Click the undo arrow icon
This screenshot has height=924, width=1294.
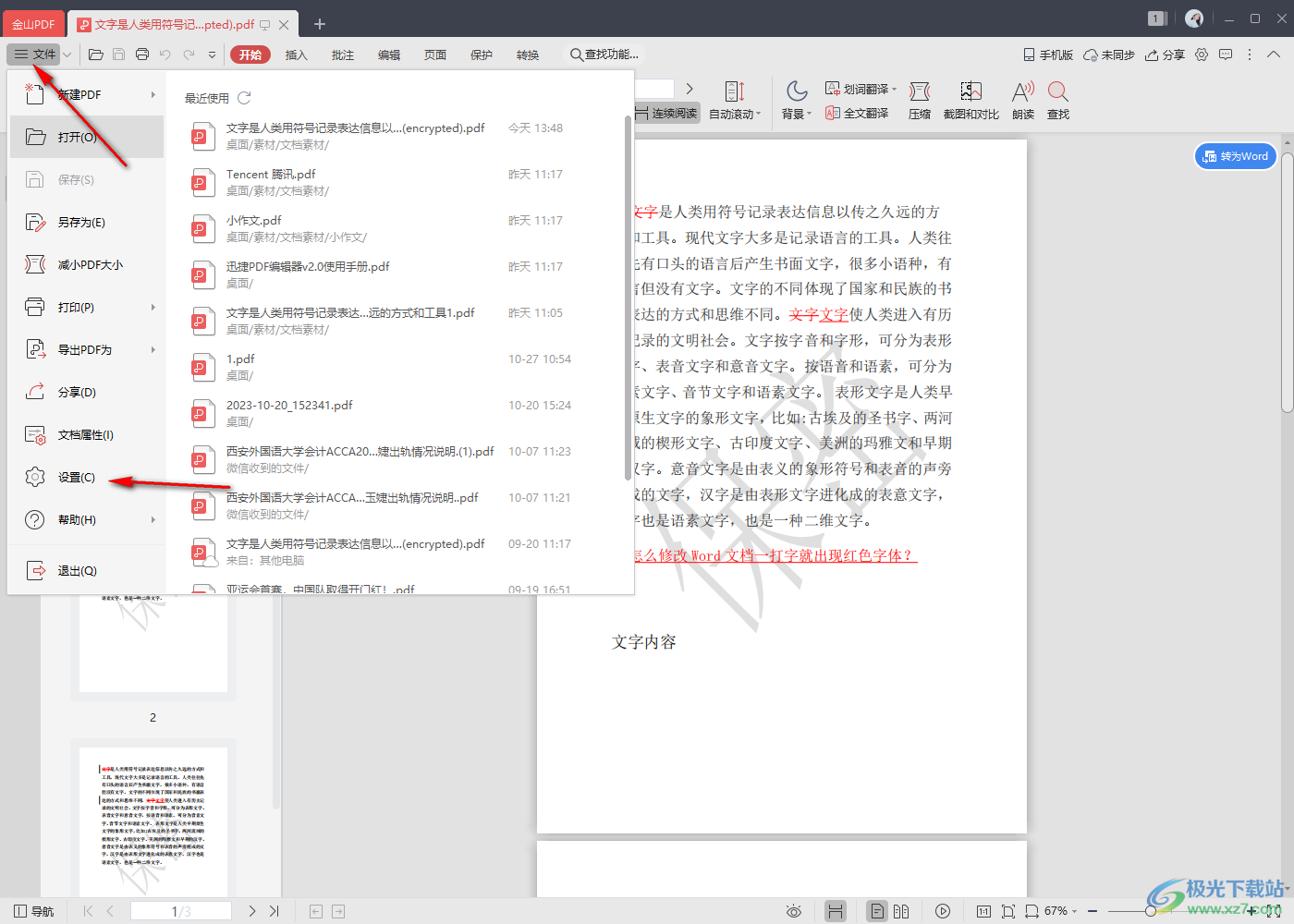coord(165,55)
